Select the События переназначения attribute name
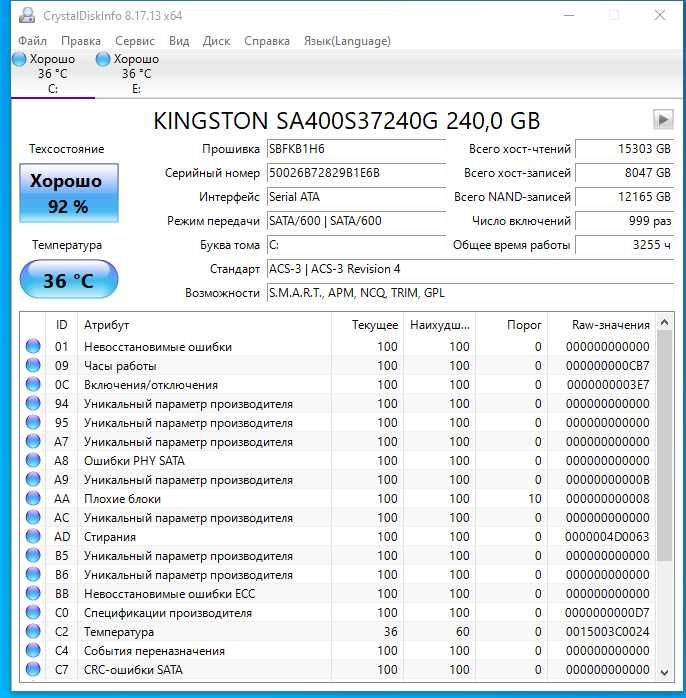This screenshot has height=698, width=686. click(x=154, y=651)
